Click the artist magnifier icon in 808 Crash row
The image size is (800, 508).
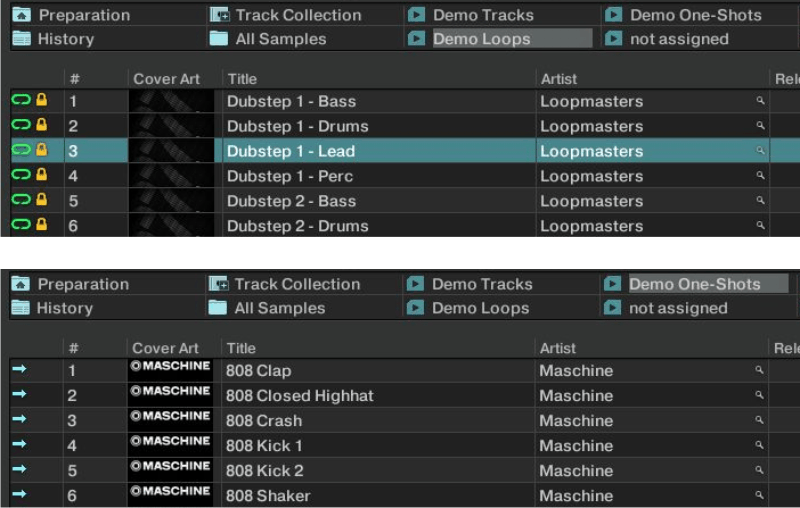point(760,420)
